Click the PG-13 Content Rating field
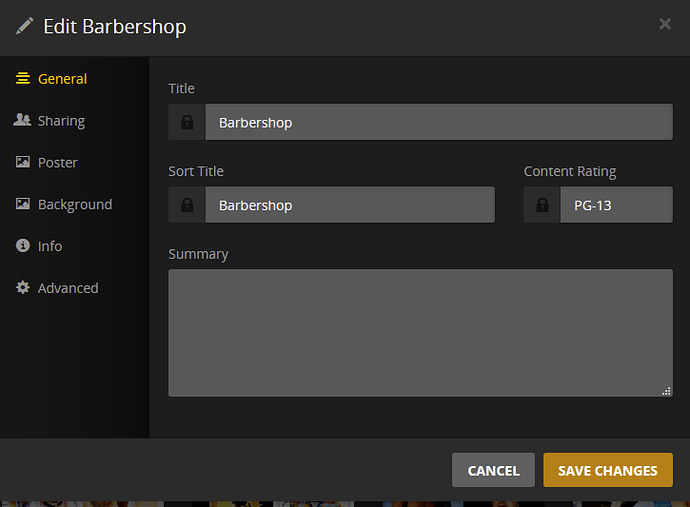 [x=616, y=205]
